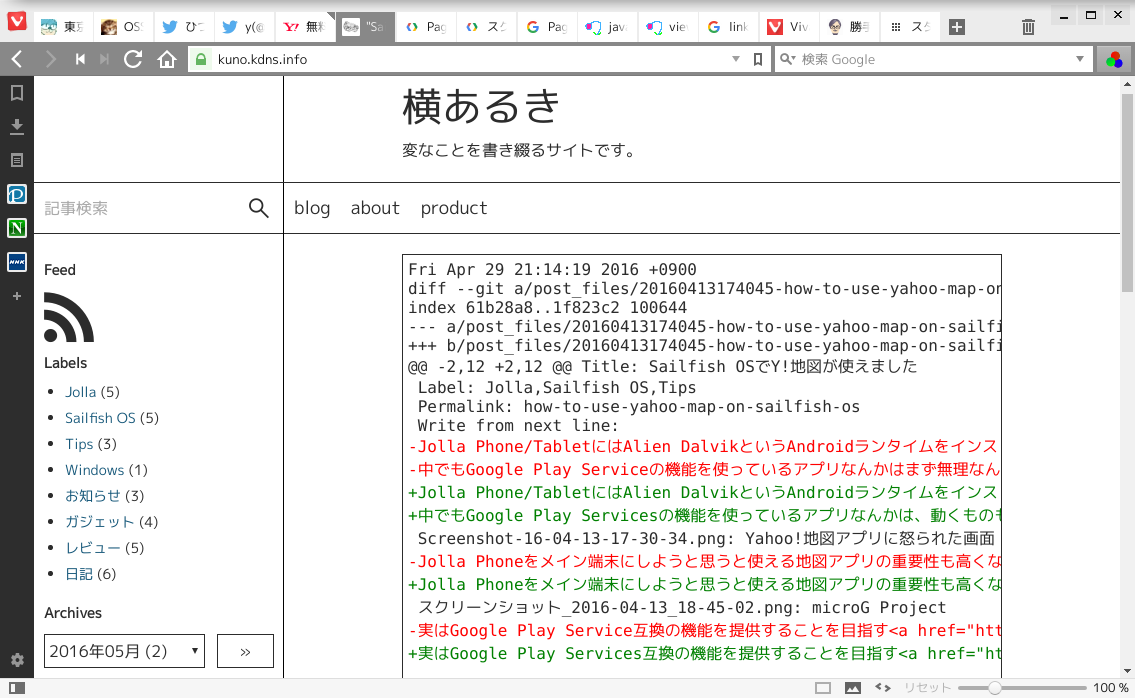Open the blue P web panel
Viewport: 1135px width, 698px height.
pyautogui.click(x=17, y=194)
